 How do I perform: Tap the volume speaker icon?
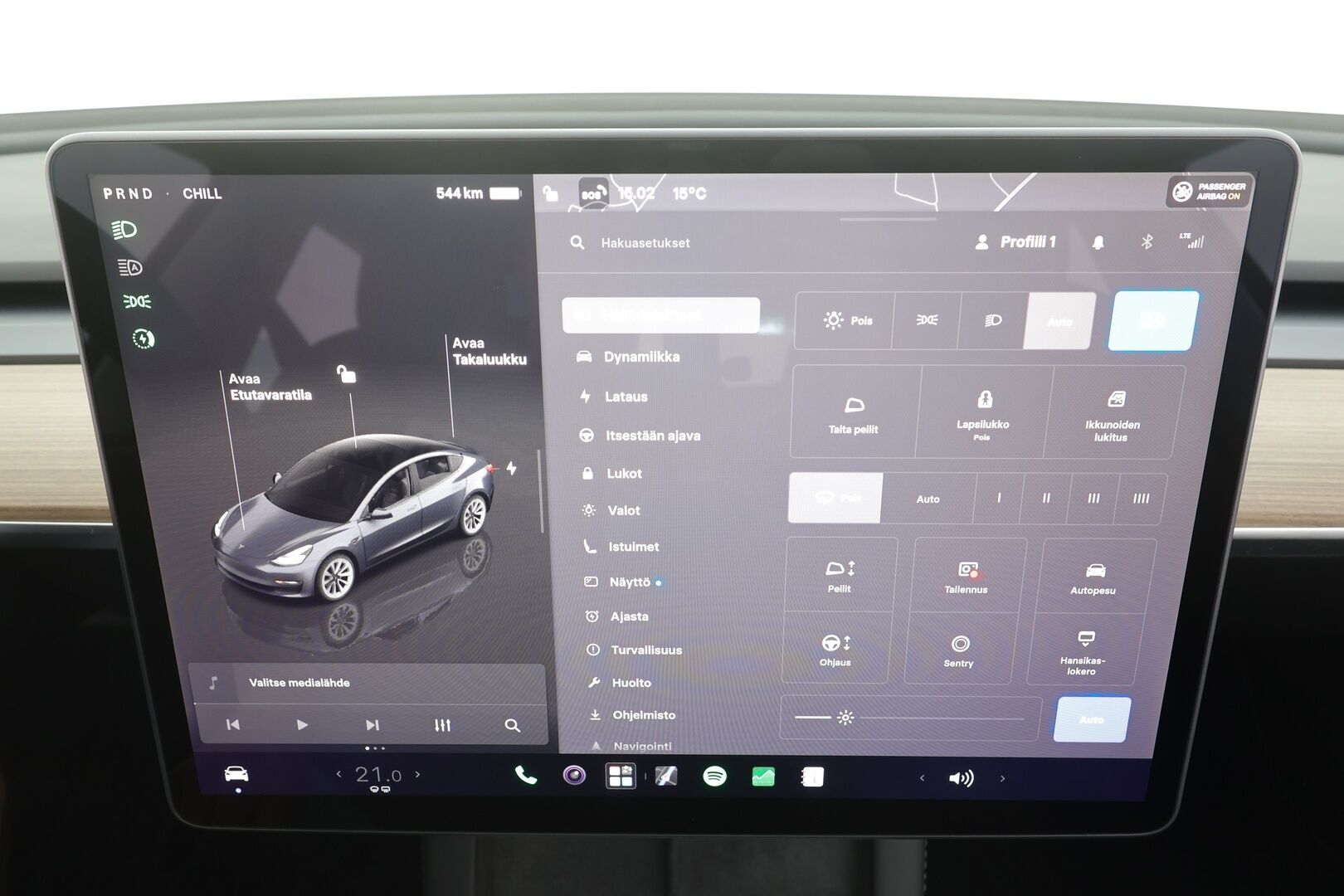coord(961,778)
